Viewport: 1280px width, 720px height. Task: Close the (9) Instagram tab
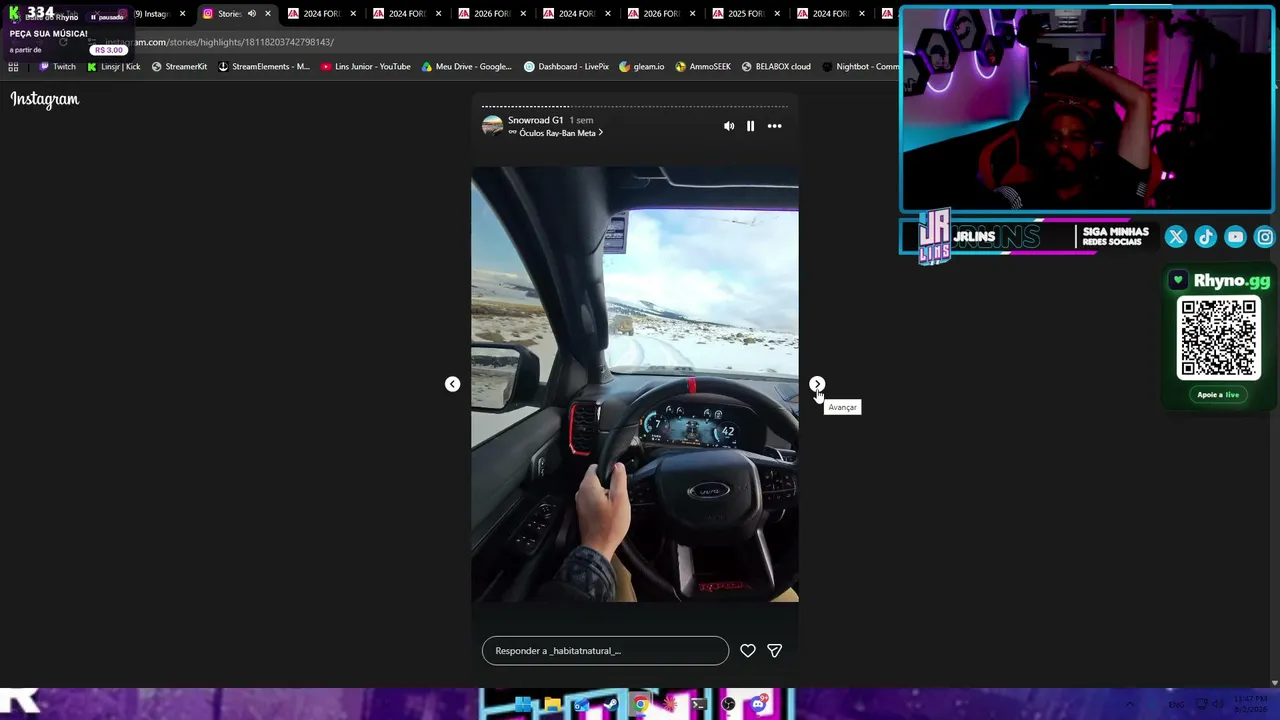pyautogui.click(x=182, y=14)
